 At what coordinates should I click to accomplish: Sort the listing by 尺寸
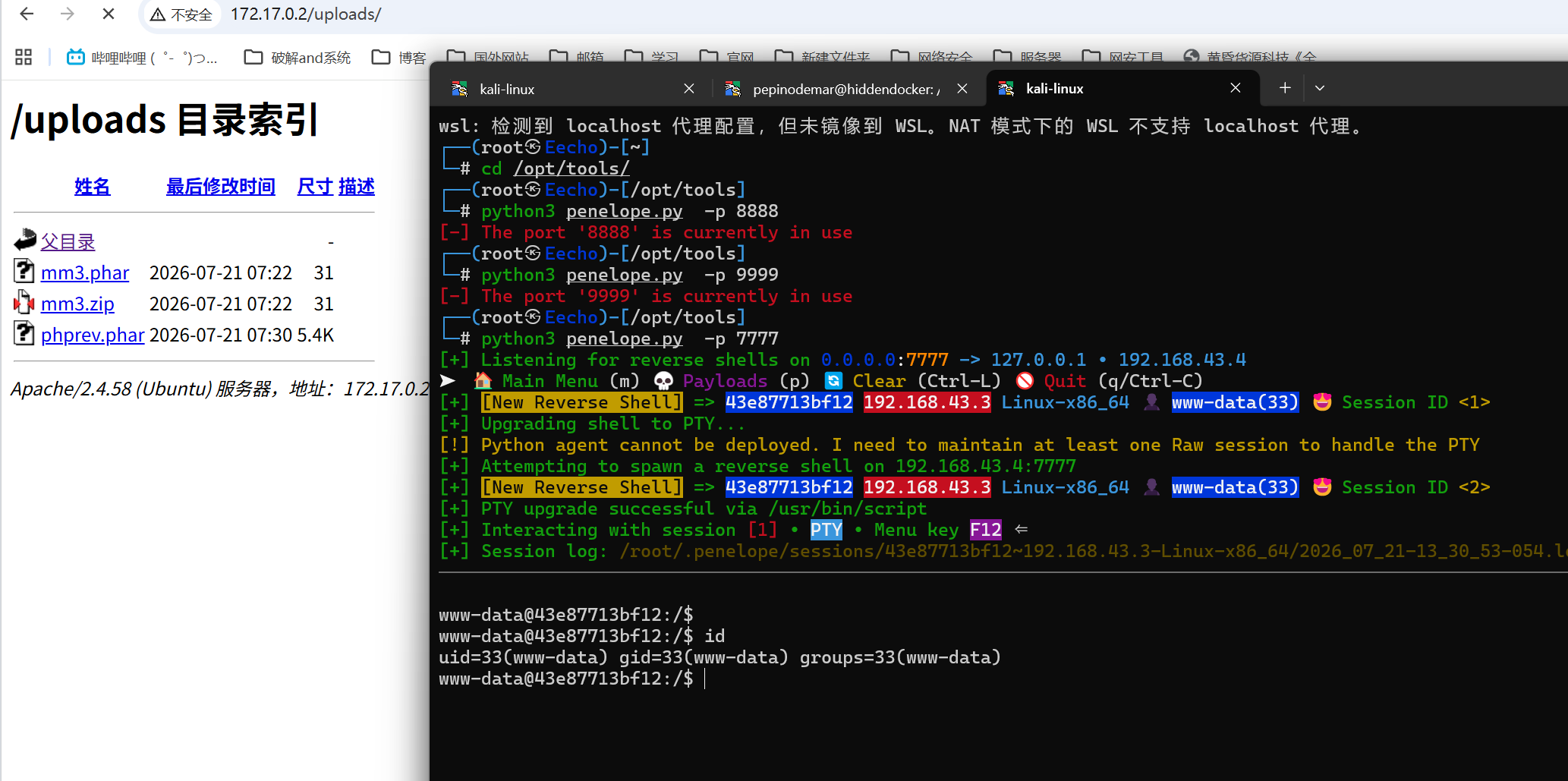[x=315, y=187]
